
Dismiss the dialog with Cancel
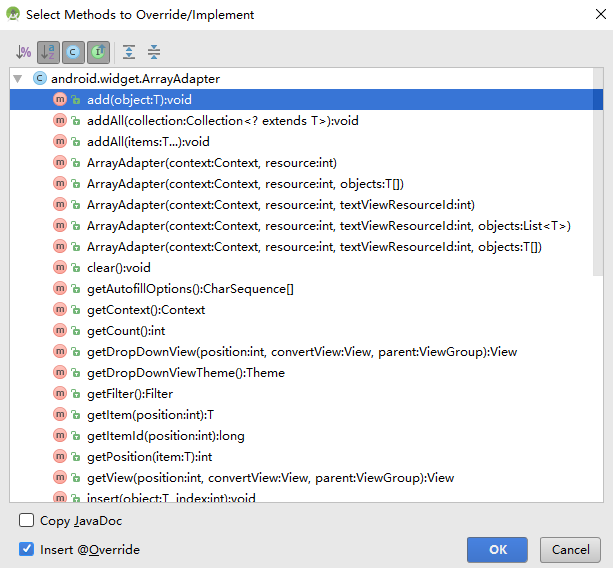570,550
